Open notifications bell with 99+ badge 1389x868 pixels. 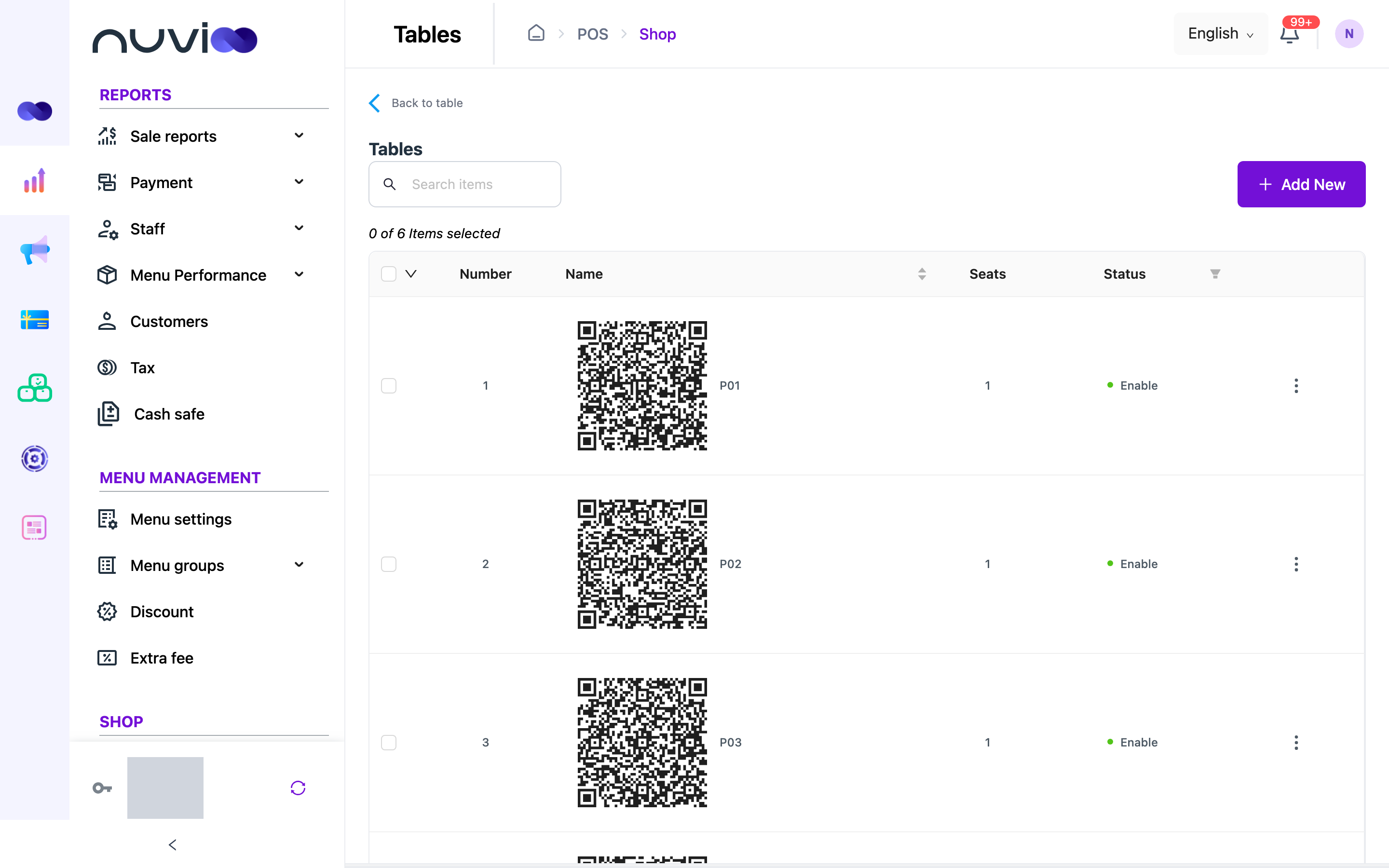[1290, 34]
